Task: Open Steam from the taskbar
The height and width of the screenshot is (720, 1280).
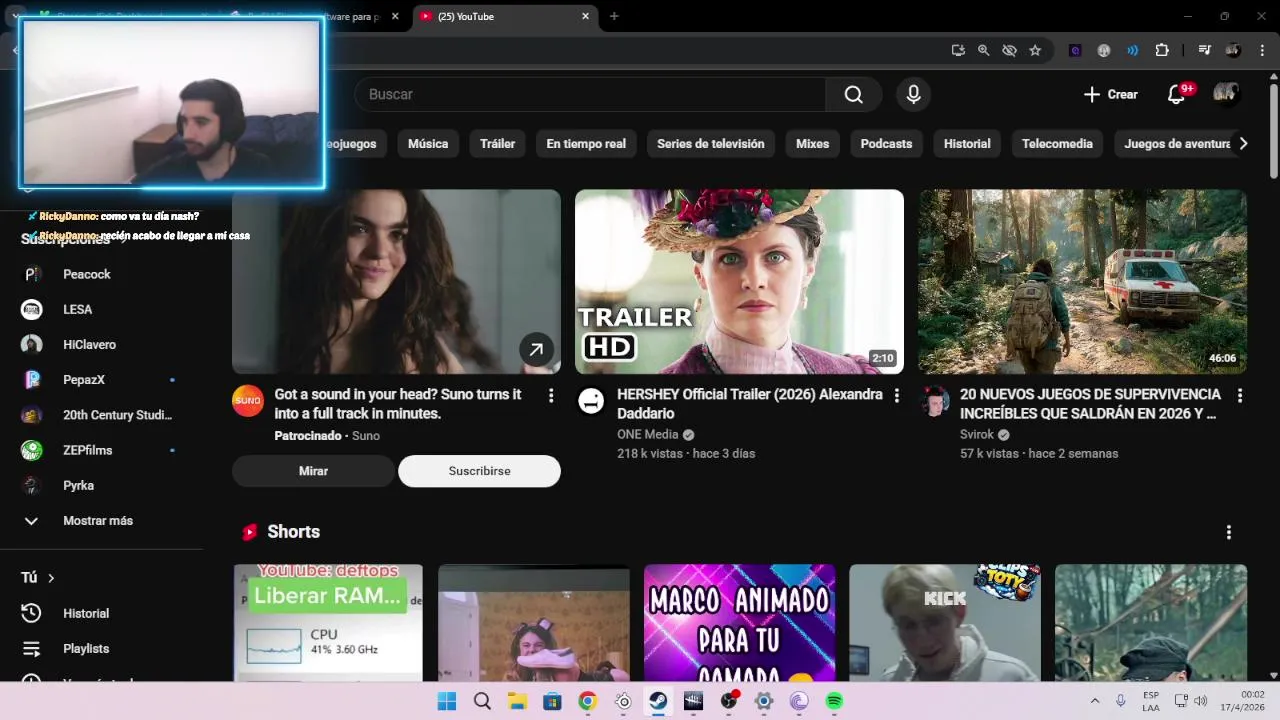Action: pyautogui.click(x=658, y=701)
